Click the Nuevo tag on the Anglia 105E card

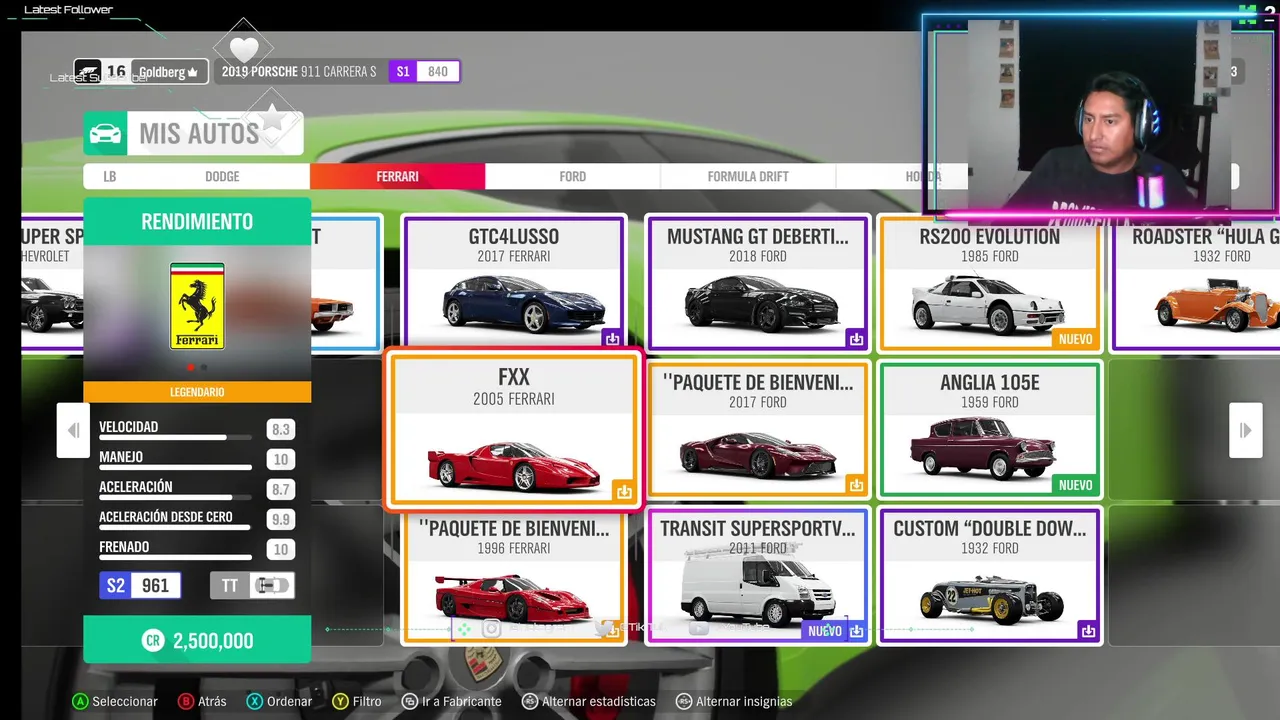(x=1075, y=485)
